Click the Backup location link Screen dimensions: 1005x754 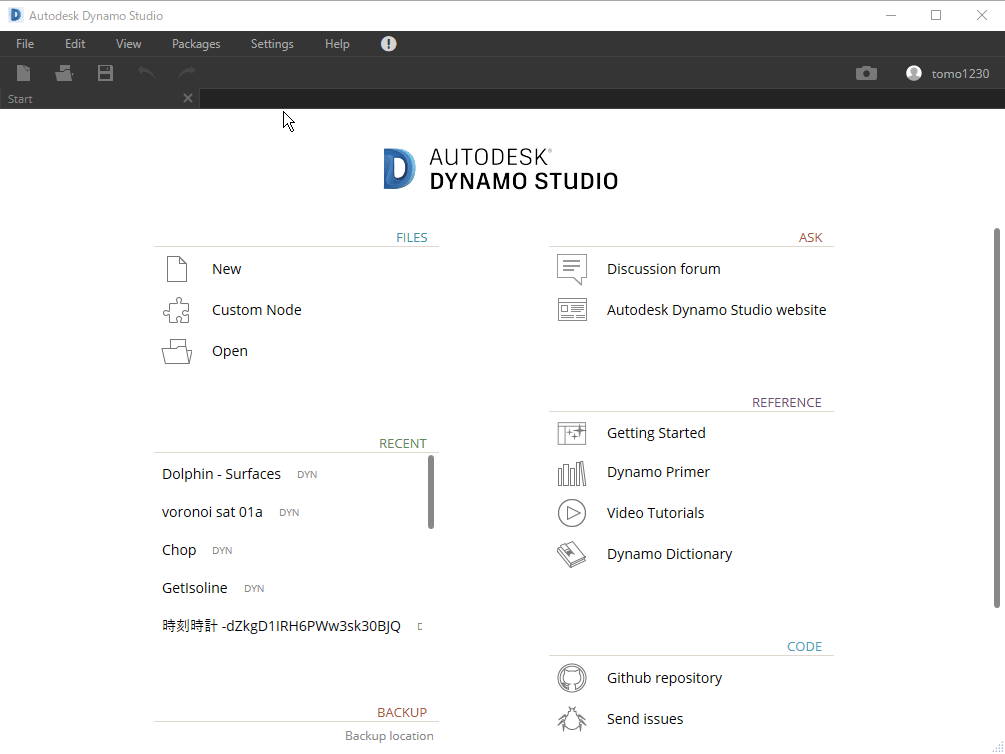[389, 736]
